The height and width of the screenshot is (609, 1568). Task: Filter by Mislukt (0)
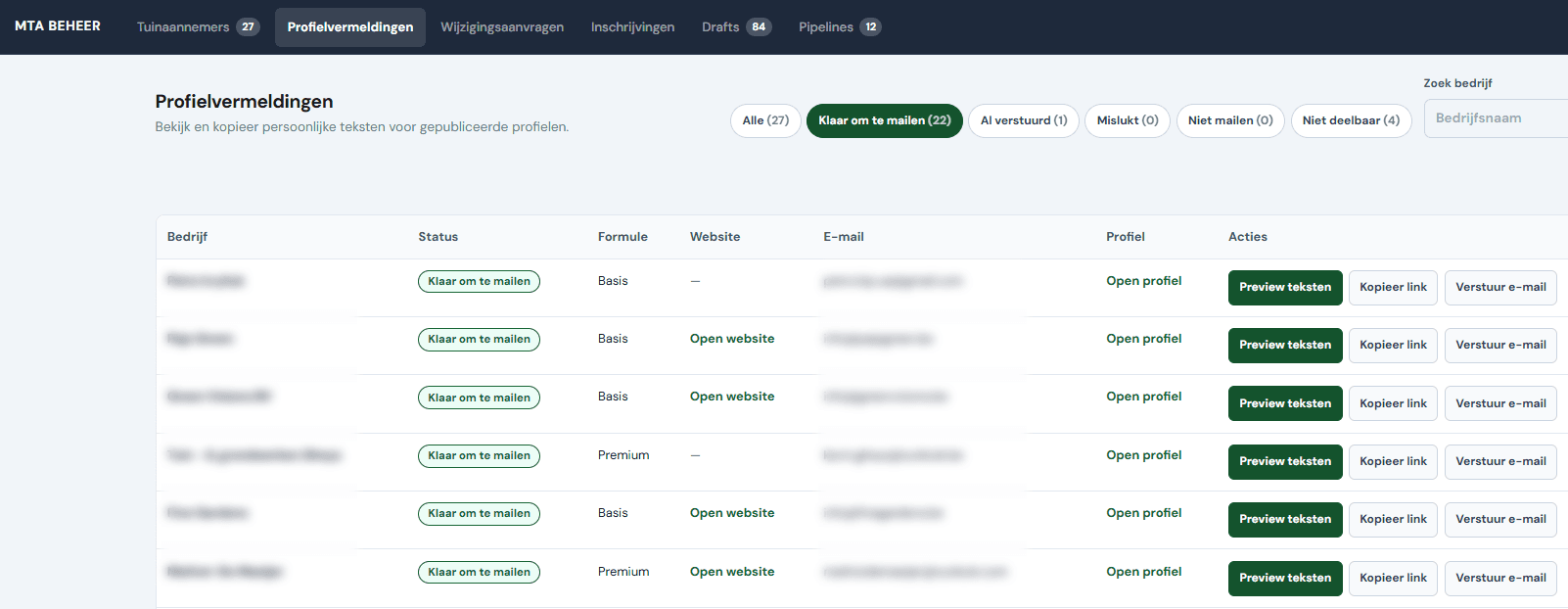coord(1128,120)
